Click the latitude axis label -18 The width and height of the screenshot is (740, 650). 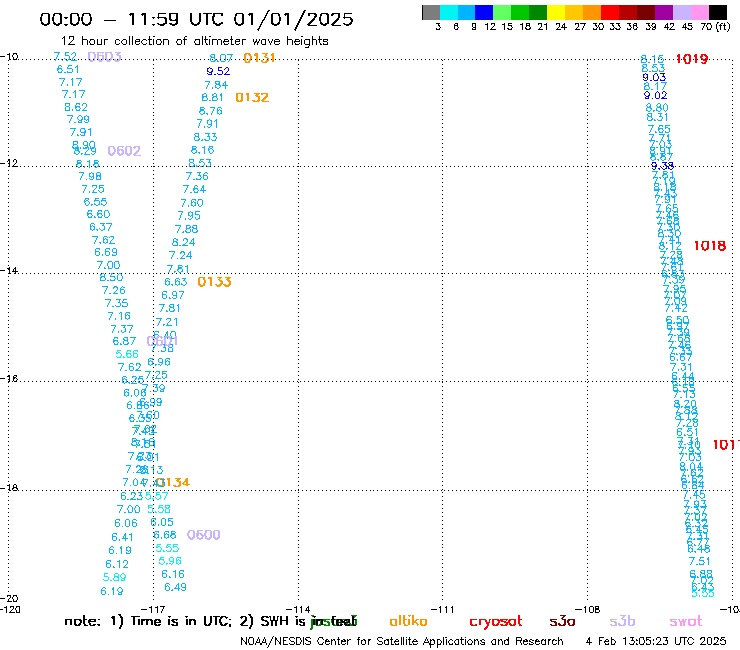click(9, 488)
